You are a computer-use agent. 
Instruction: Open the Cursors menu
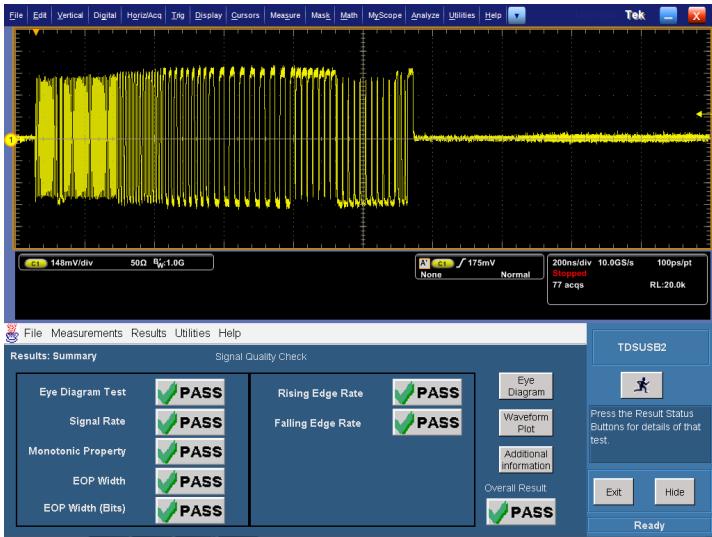coord(245,15)
